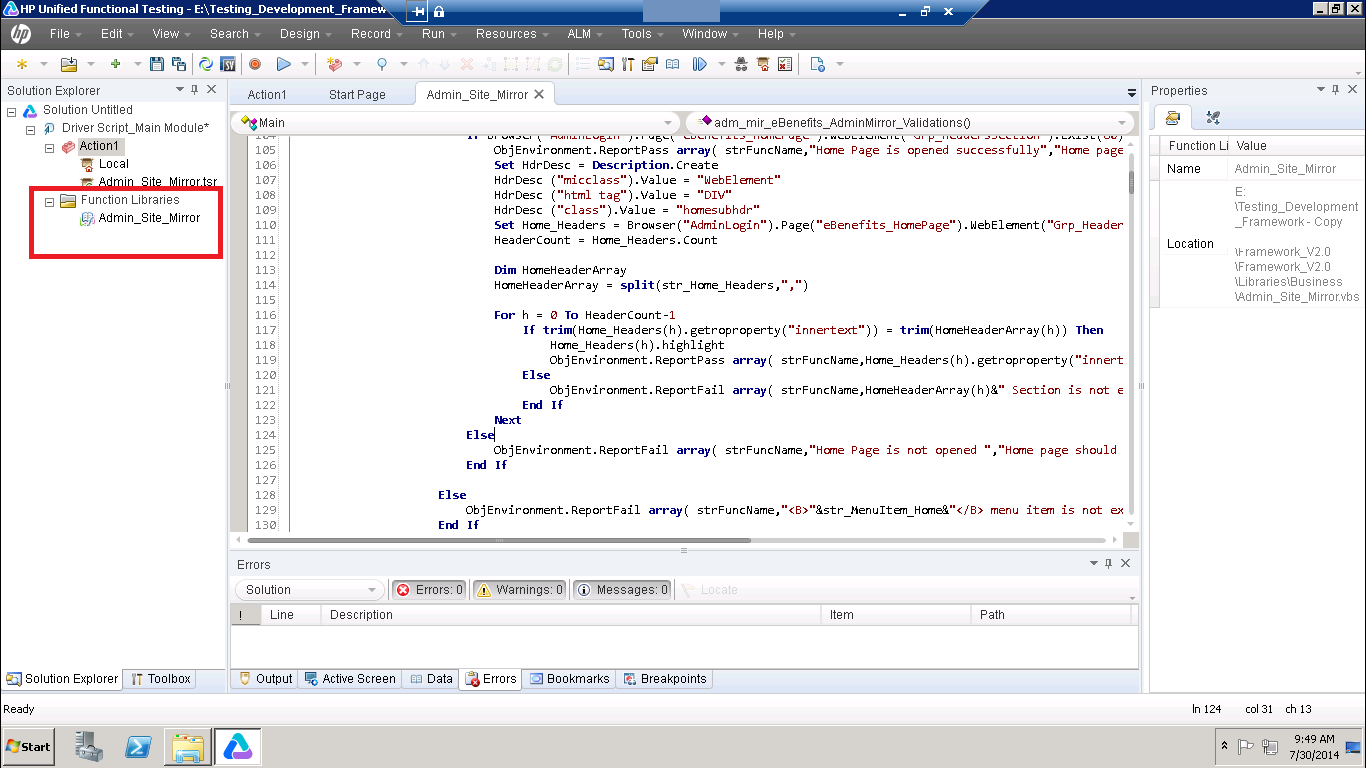View run results via the results icon
Image resolution: width=1366 pixels, height=768 pixels.
coord(784,64)
